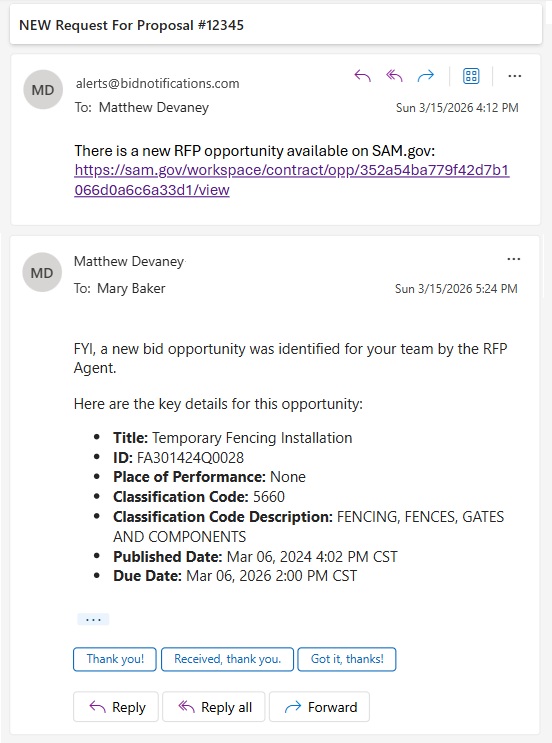Expand the collapsed message content ellipsis

pyautogui.click(x=93, y=619)
